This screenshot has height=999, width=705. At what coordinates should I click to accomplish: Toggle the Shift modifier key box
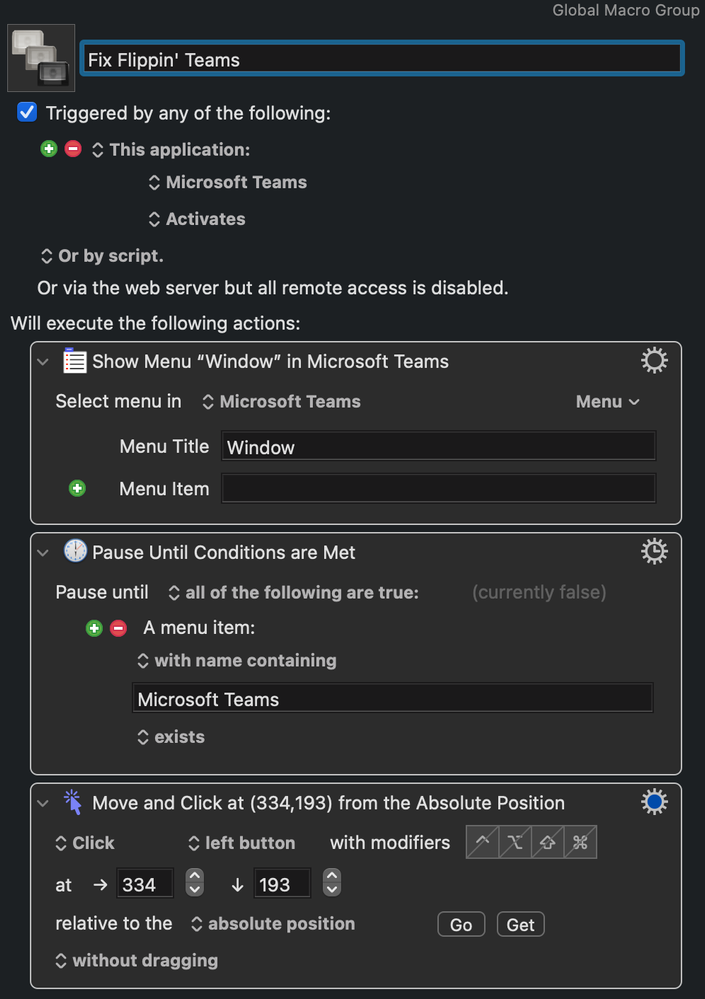[x=548, y=843]
